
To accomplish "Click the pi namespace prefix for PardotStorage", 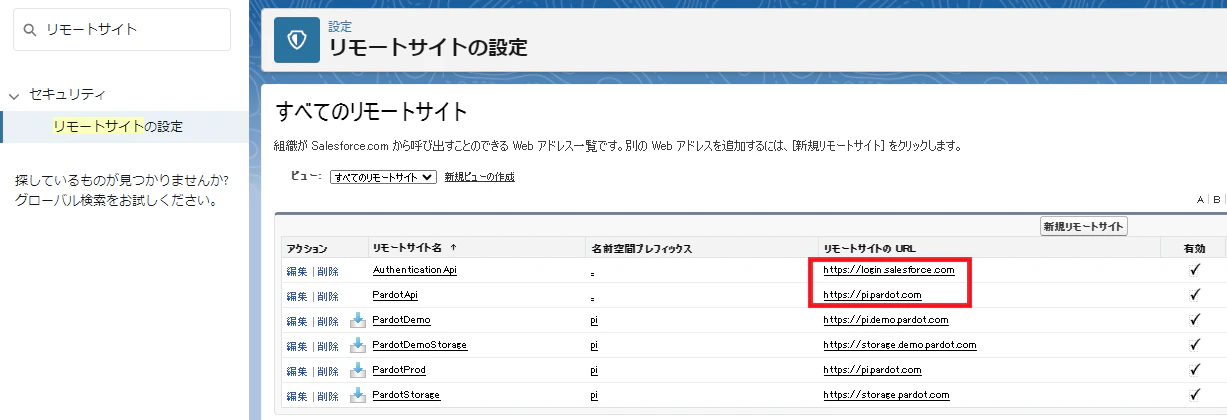I will (594, 395).
